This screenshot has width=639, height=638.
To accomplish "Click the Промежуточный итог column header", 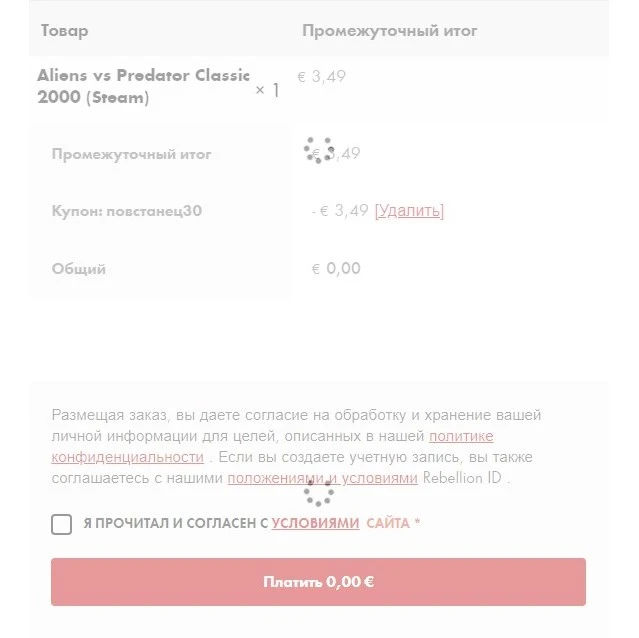I will pos(390,31).
